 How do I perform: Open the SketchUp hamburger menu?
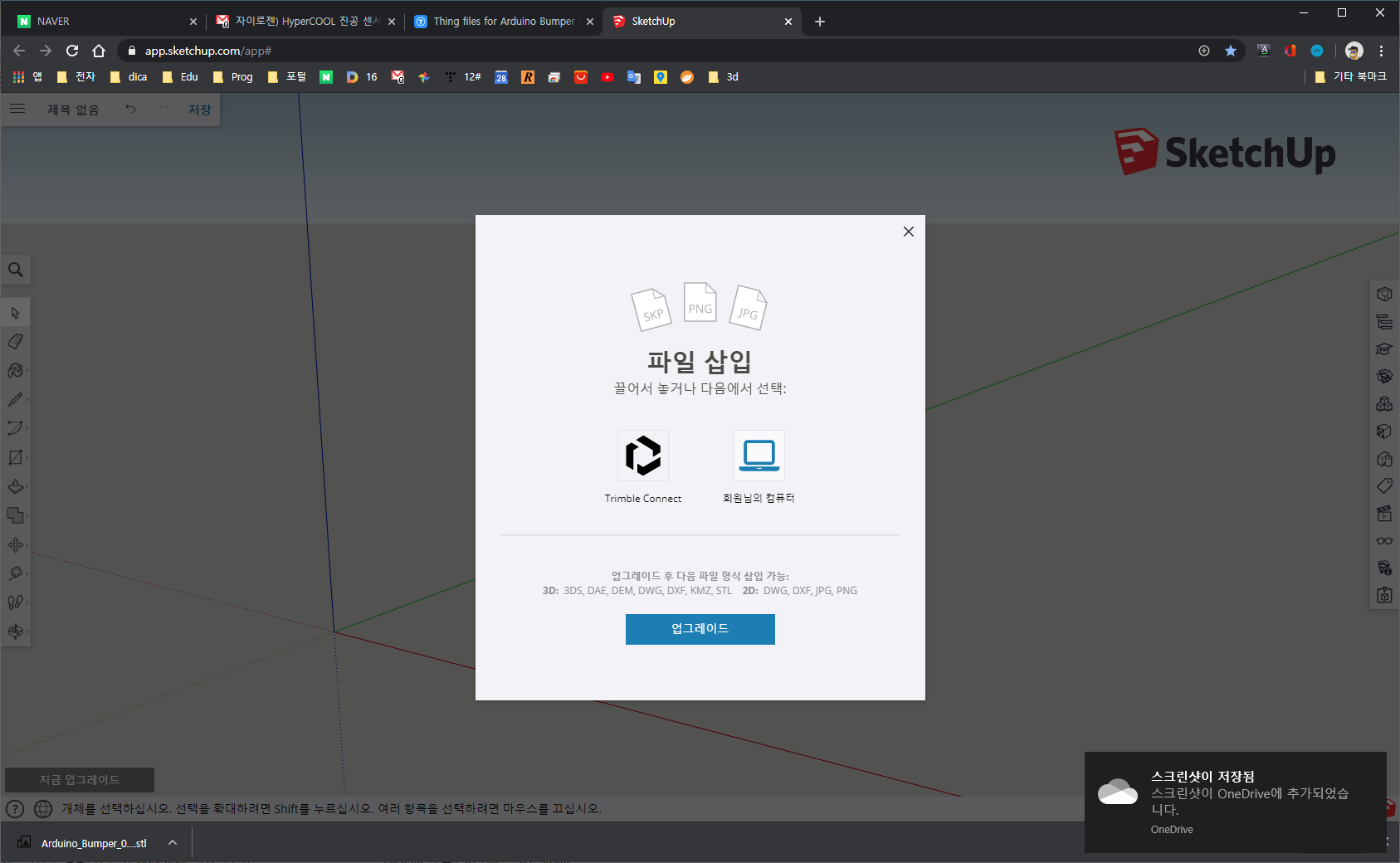(17, 109)
